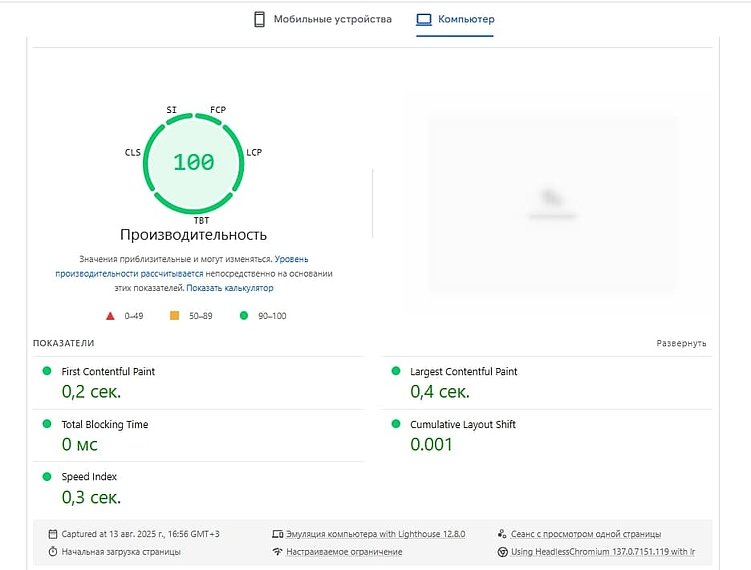Click the stopwatch icon beside Начальная загрузка страницы
This screenshot has height=570, width=751.
pyautogui.click(x=52, y=551)
